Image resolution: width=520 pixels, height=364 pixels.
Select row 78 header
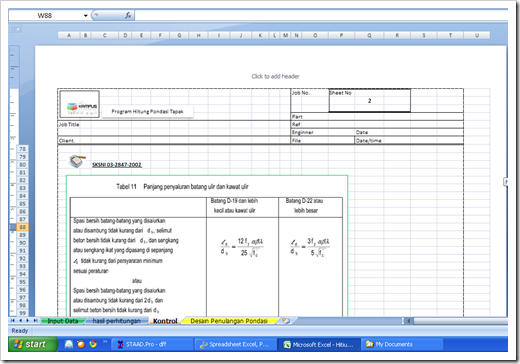point(22,149)
